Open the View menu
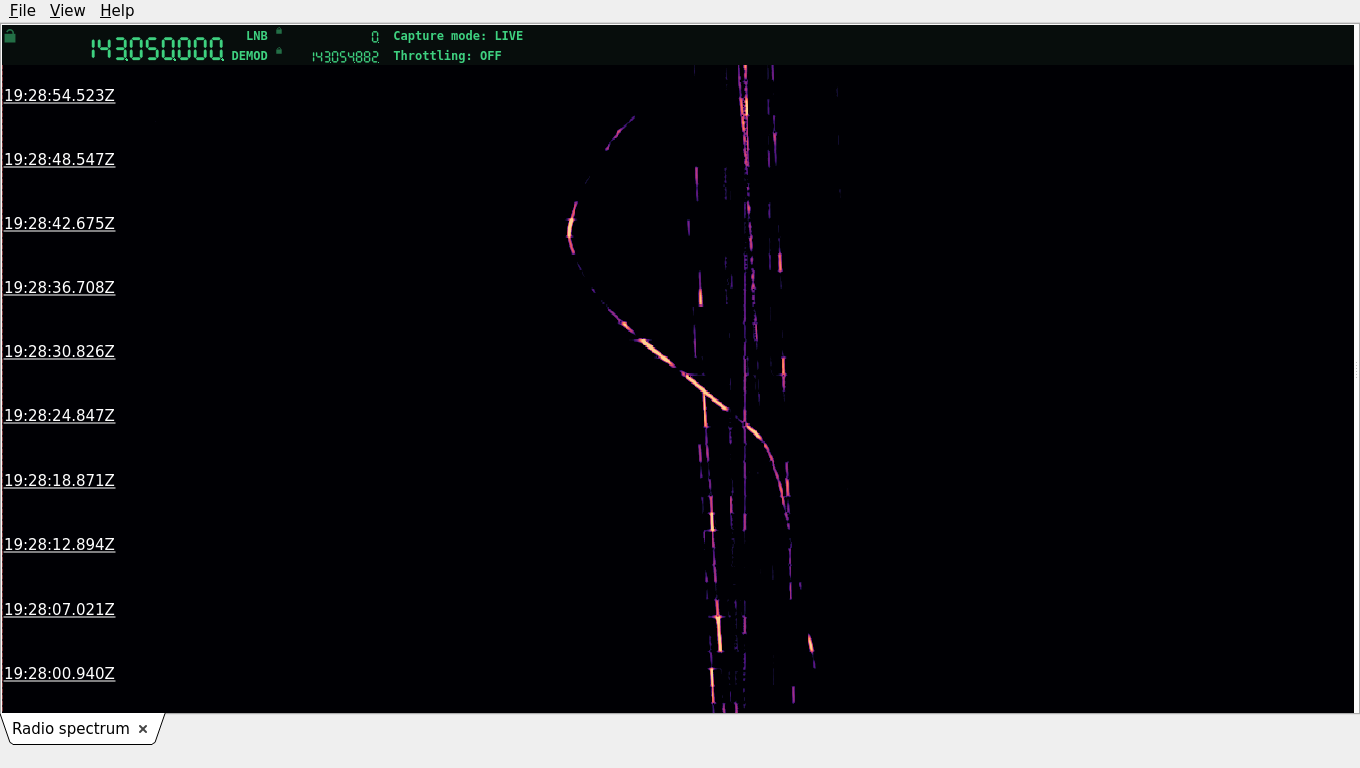 click(x=67, y=10)
